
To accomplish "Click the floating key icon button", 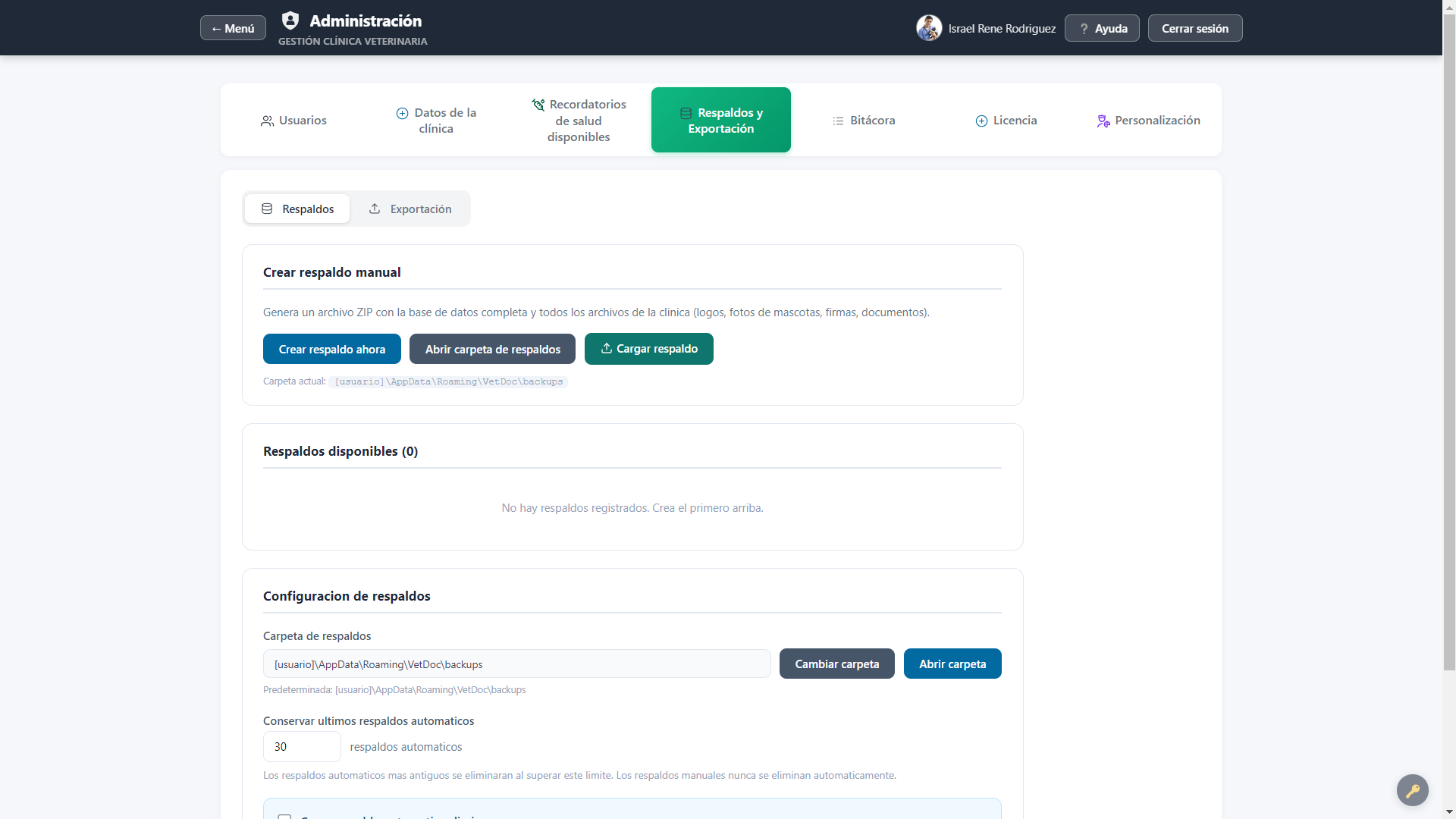I will [x=1413, y=790].
